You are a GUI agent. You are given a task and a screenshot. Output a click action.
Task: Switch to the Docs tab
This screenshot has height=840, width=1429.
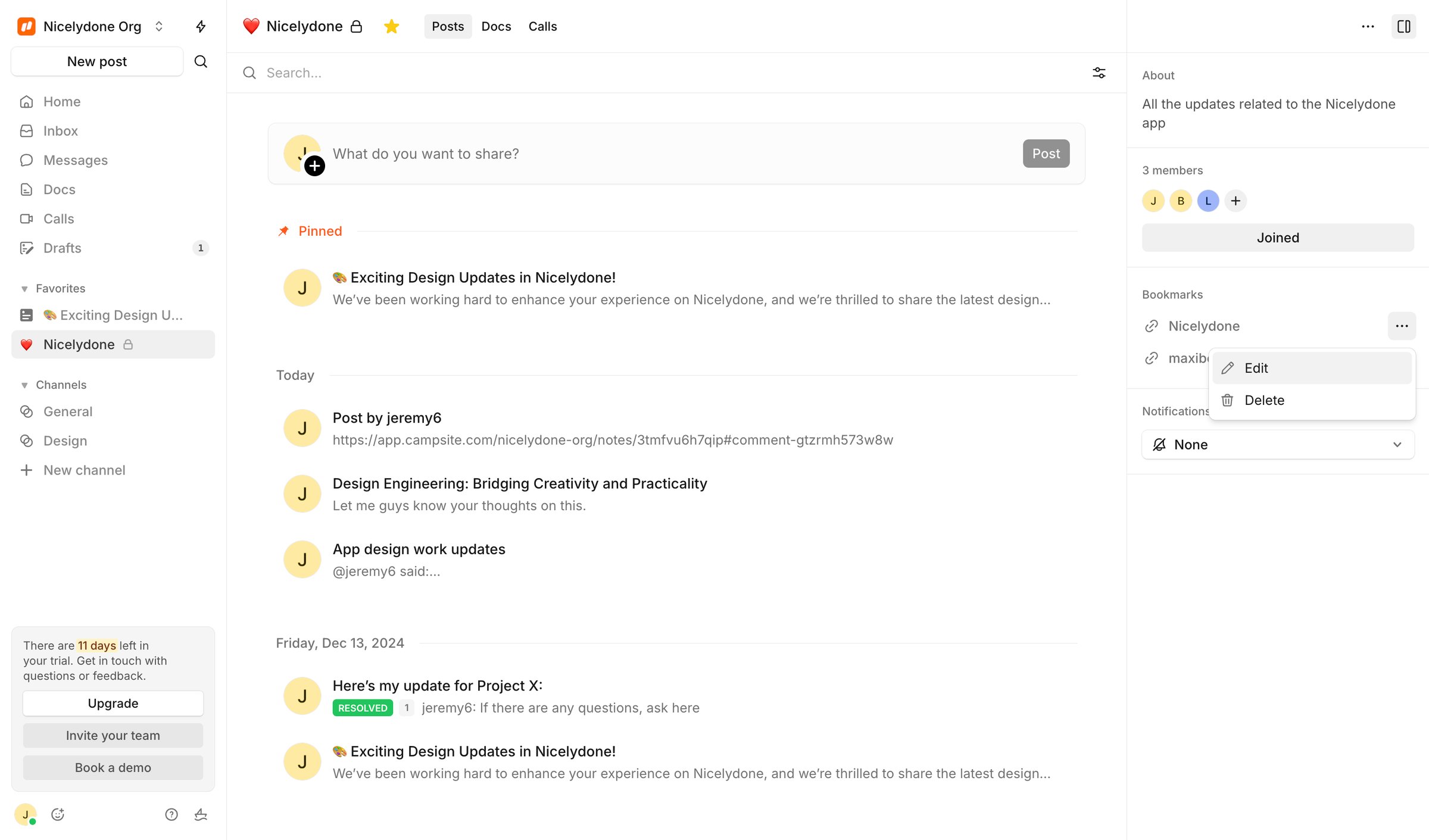pyautogui.click(x=496, y=26)
